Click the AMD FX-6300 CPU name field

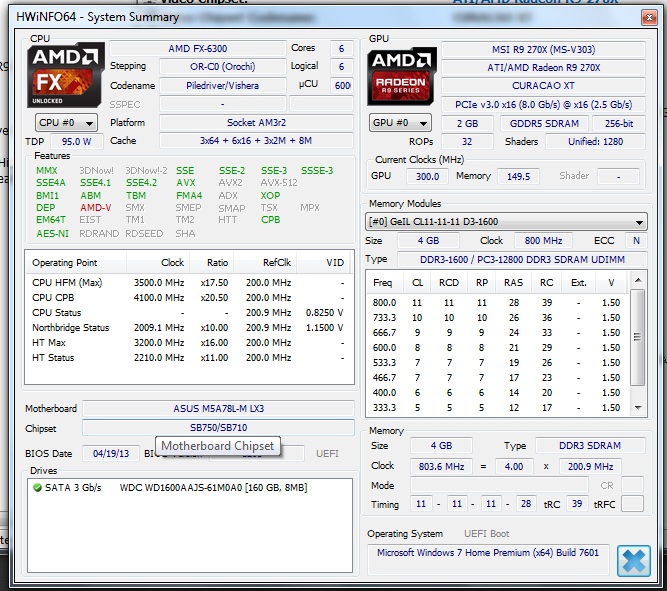[198, 49]
